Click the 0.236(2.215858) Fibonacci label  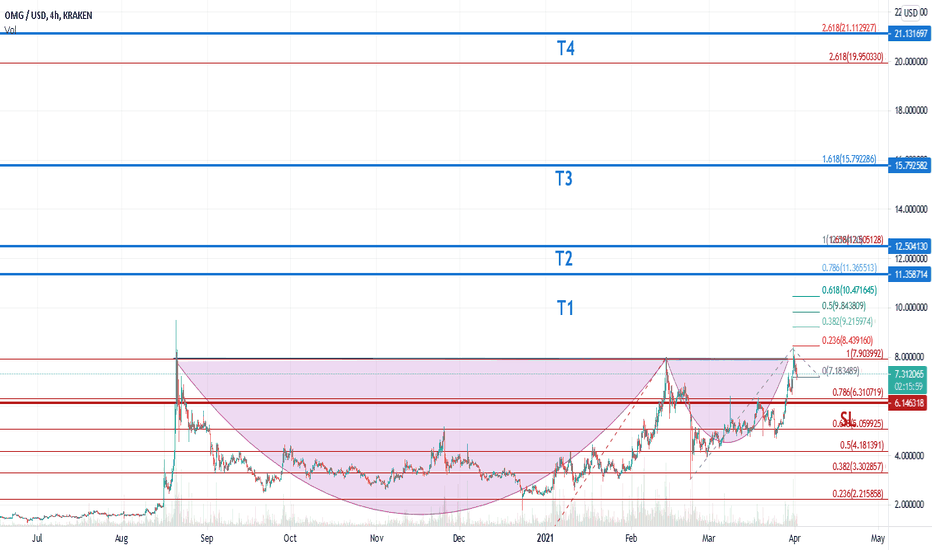coord(858,494)
